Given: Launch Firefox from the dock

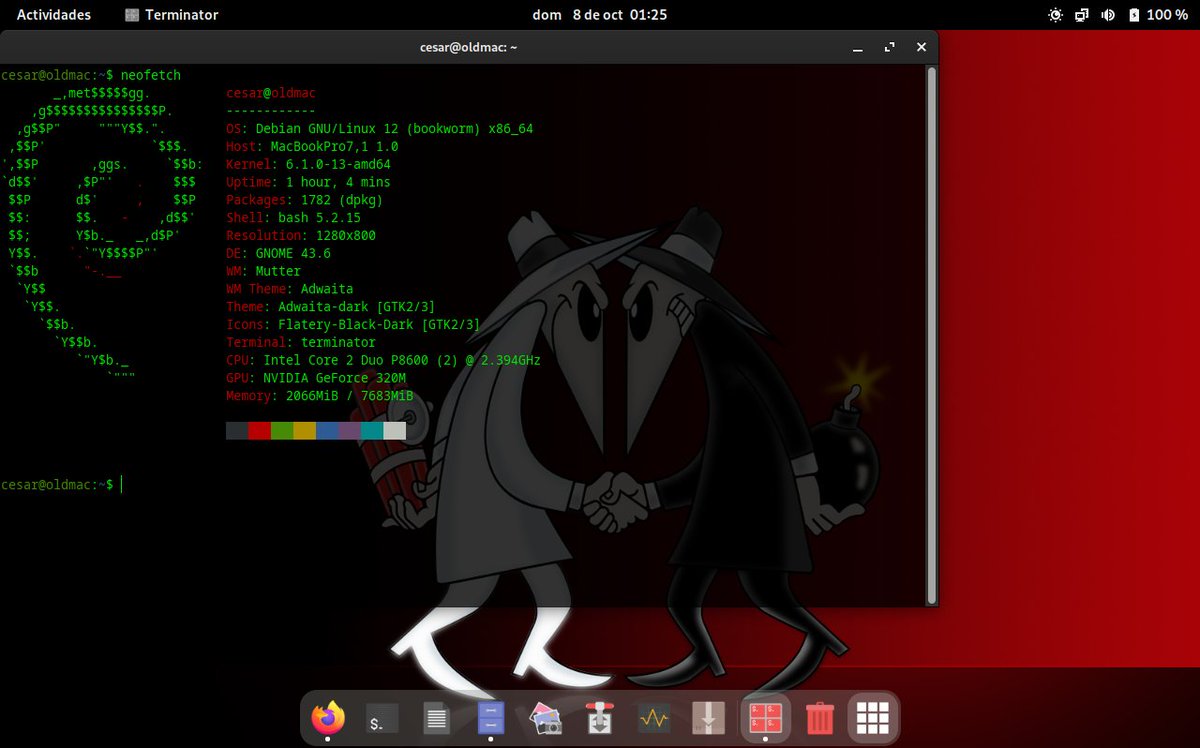Looking at the screenshot, I should pyautogui.click(x=328, y=717).
